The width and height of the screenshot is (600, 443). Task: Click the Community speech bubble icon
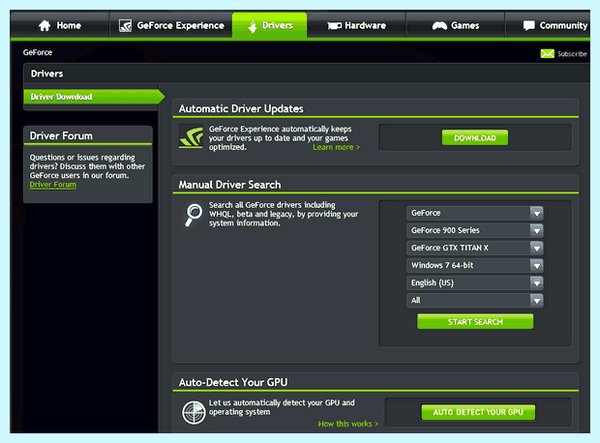529,26
